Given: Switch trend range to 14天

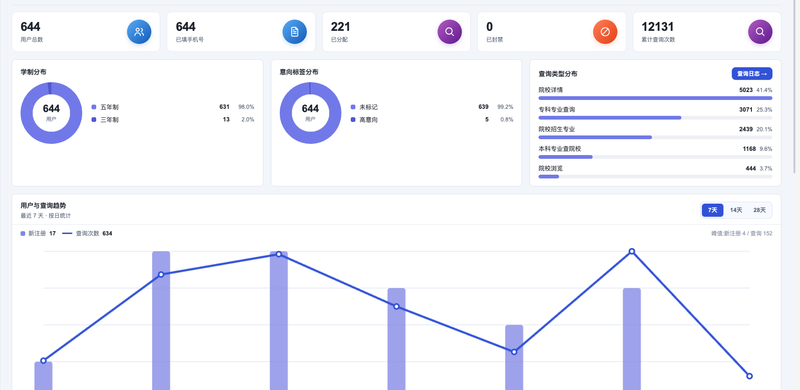Looking at the screenshot, I should 736,210.
